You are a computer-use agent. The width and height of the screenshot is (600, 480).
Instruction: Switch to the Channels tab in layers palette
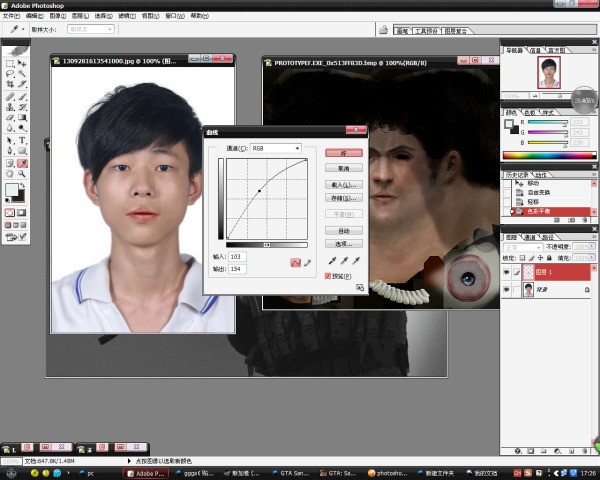532,237
